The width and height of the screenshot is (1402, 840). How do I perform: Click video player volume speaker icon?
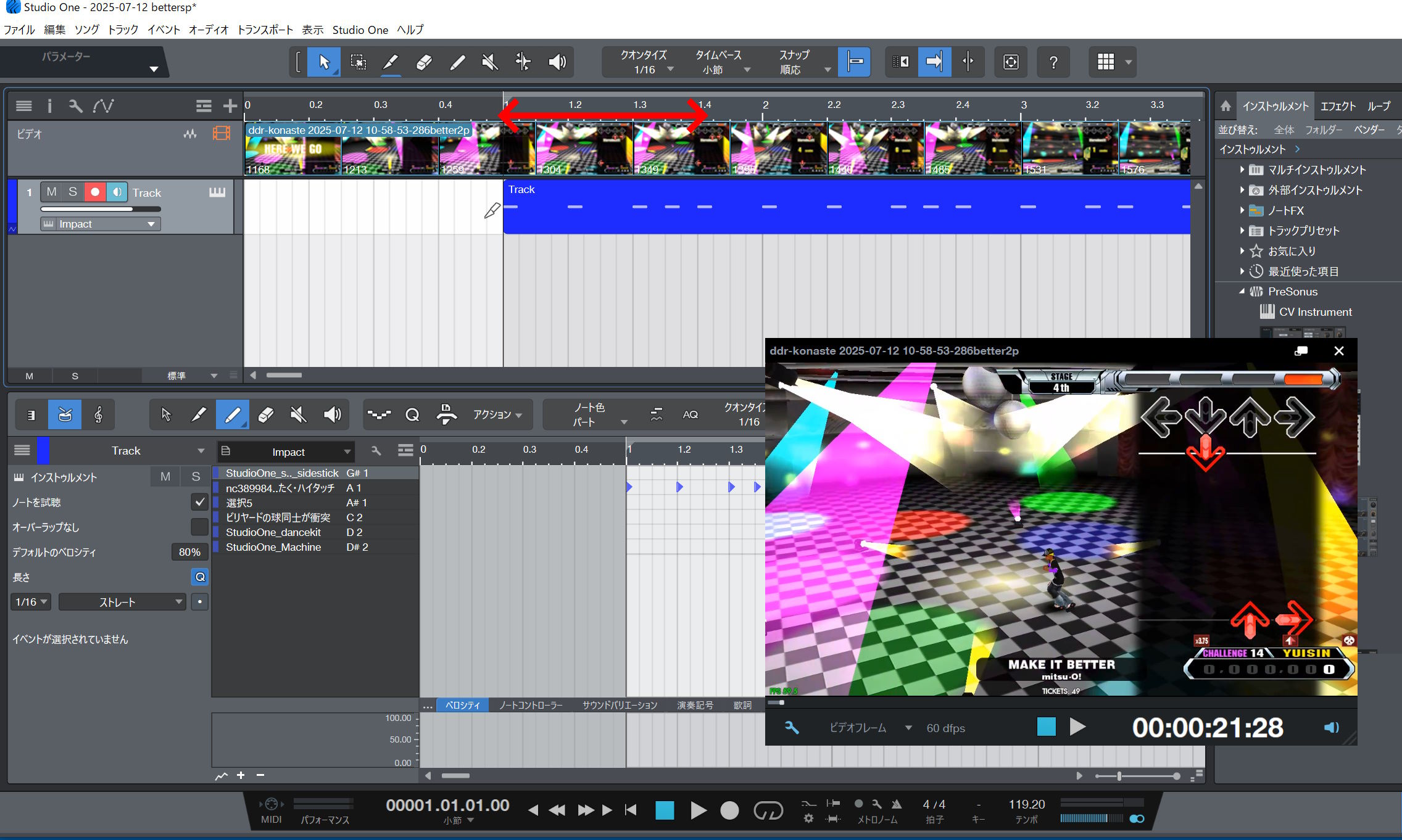1331,728
